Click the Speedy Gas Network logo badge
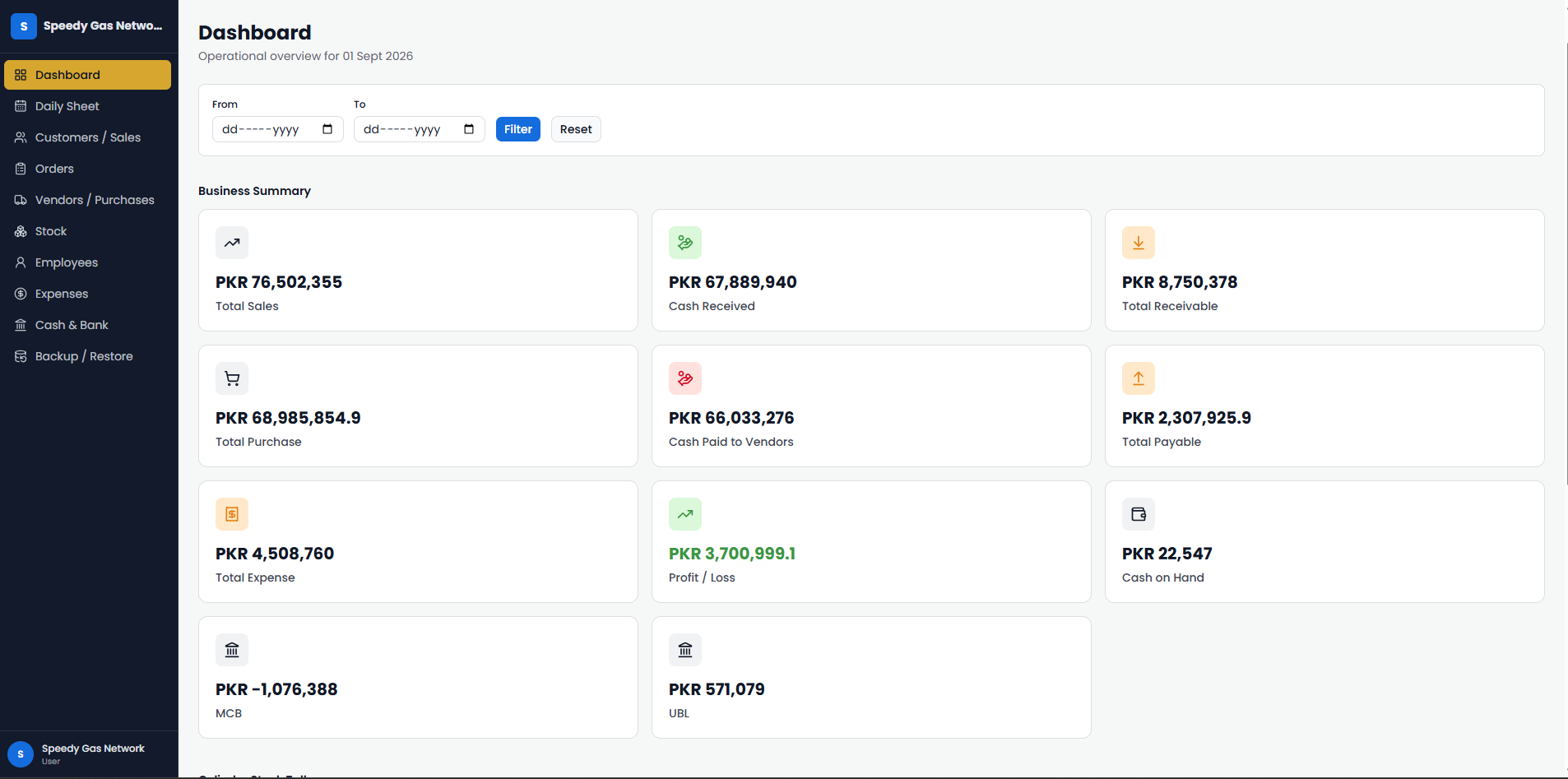This screenshot has width=1568, height=779. (x=24, y=26)
